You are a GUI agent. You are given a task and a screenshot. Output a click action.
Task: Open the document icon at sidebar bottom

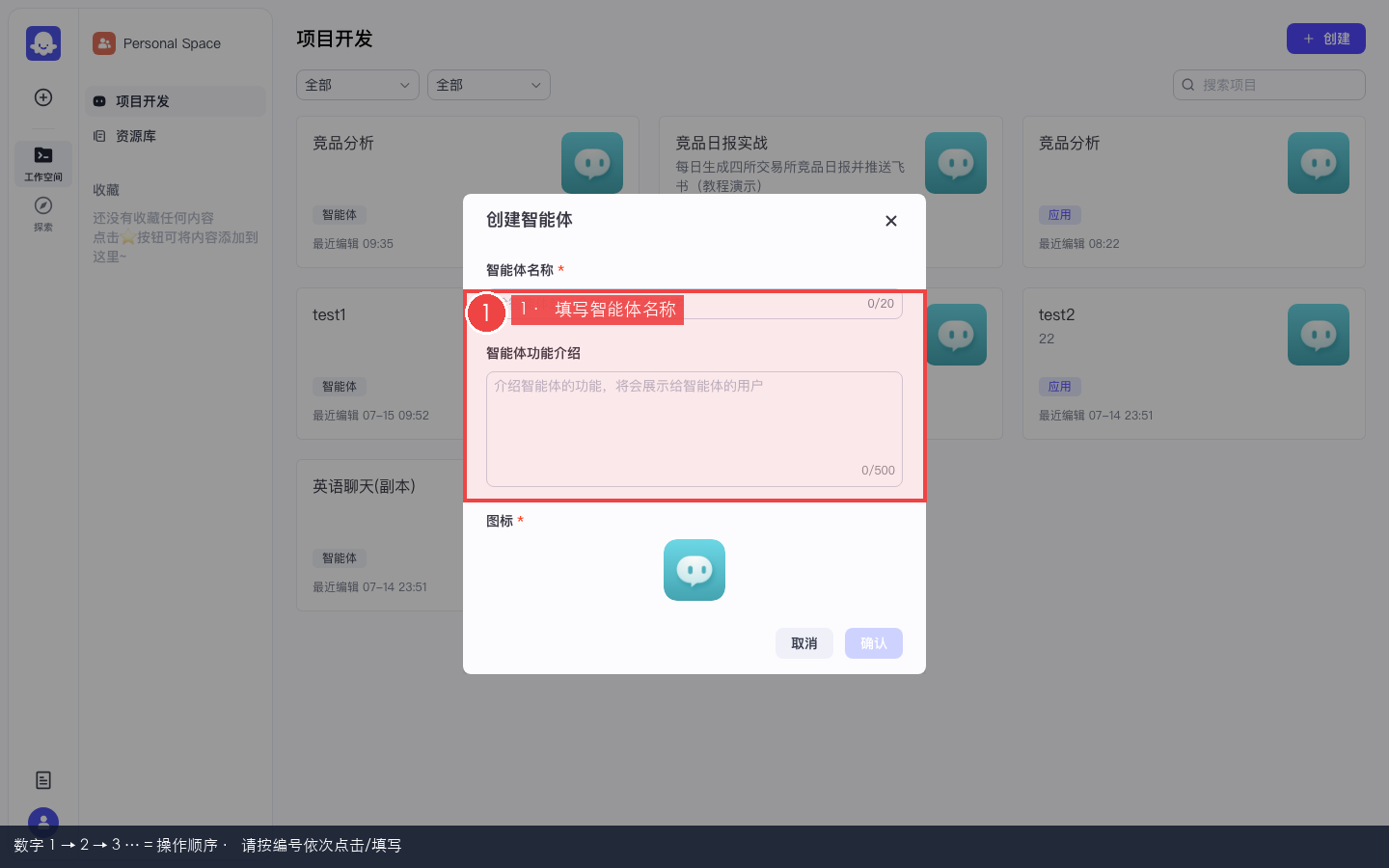tap(43, 780)
